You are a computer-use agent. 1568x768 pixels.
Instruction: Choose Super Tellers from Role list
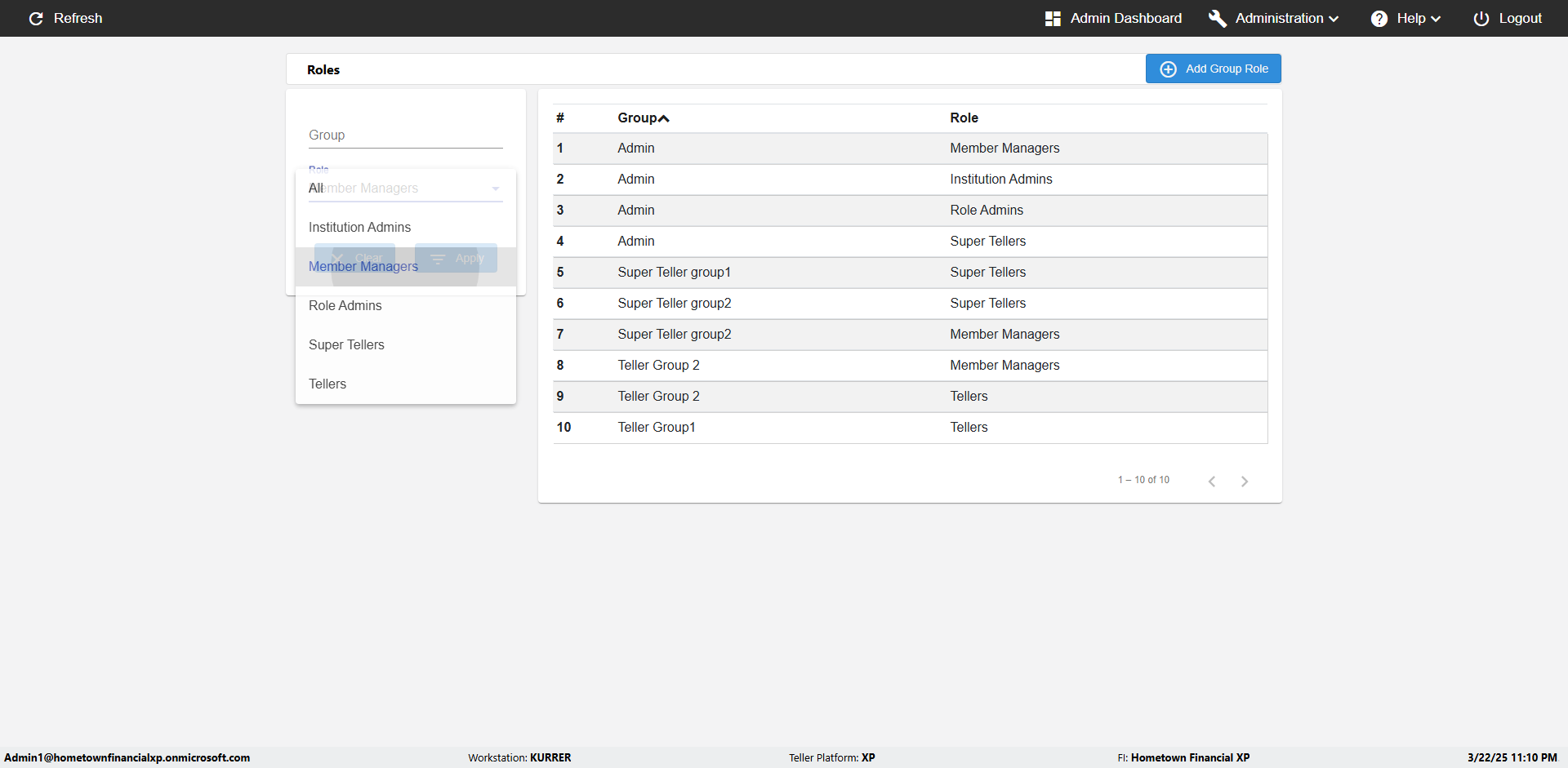[x=406, y=344]
